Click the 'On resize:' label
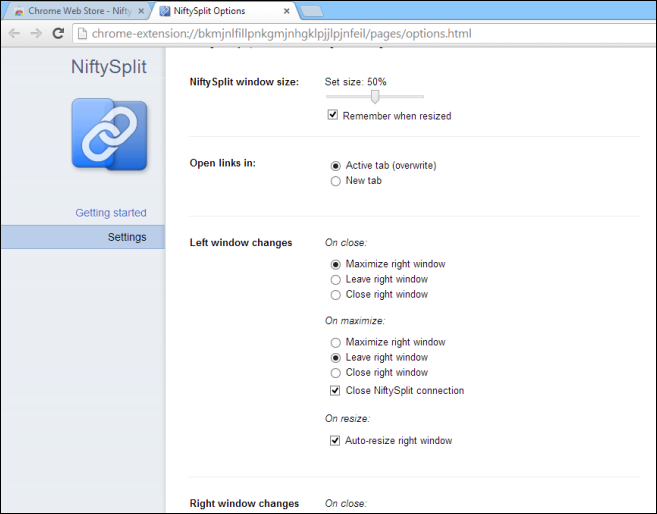657x514 pixels. [x=347, y=418]
